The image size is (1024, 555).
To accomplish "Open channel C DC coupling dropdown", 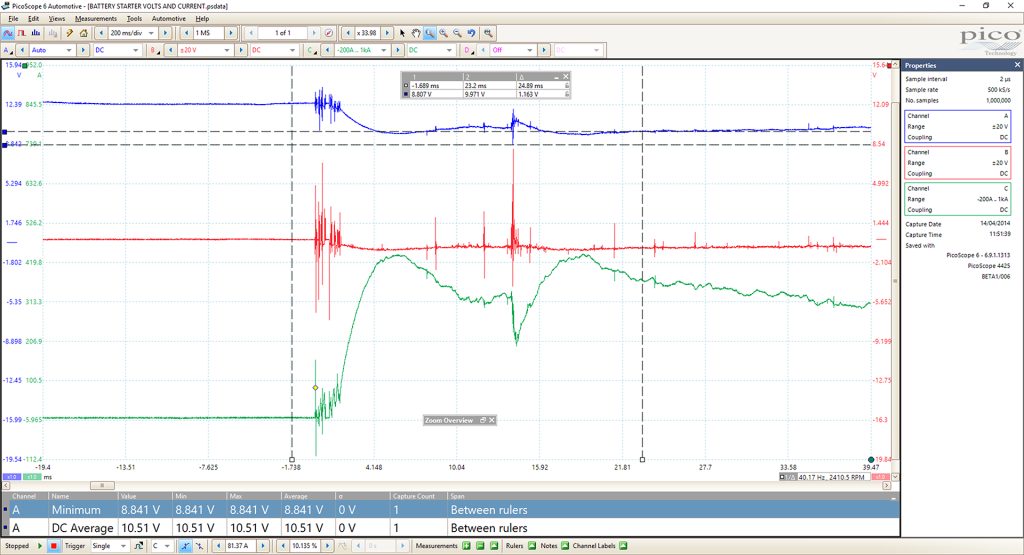I will 449,50.
